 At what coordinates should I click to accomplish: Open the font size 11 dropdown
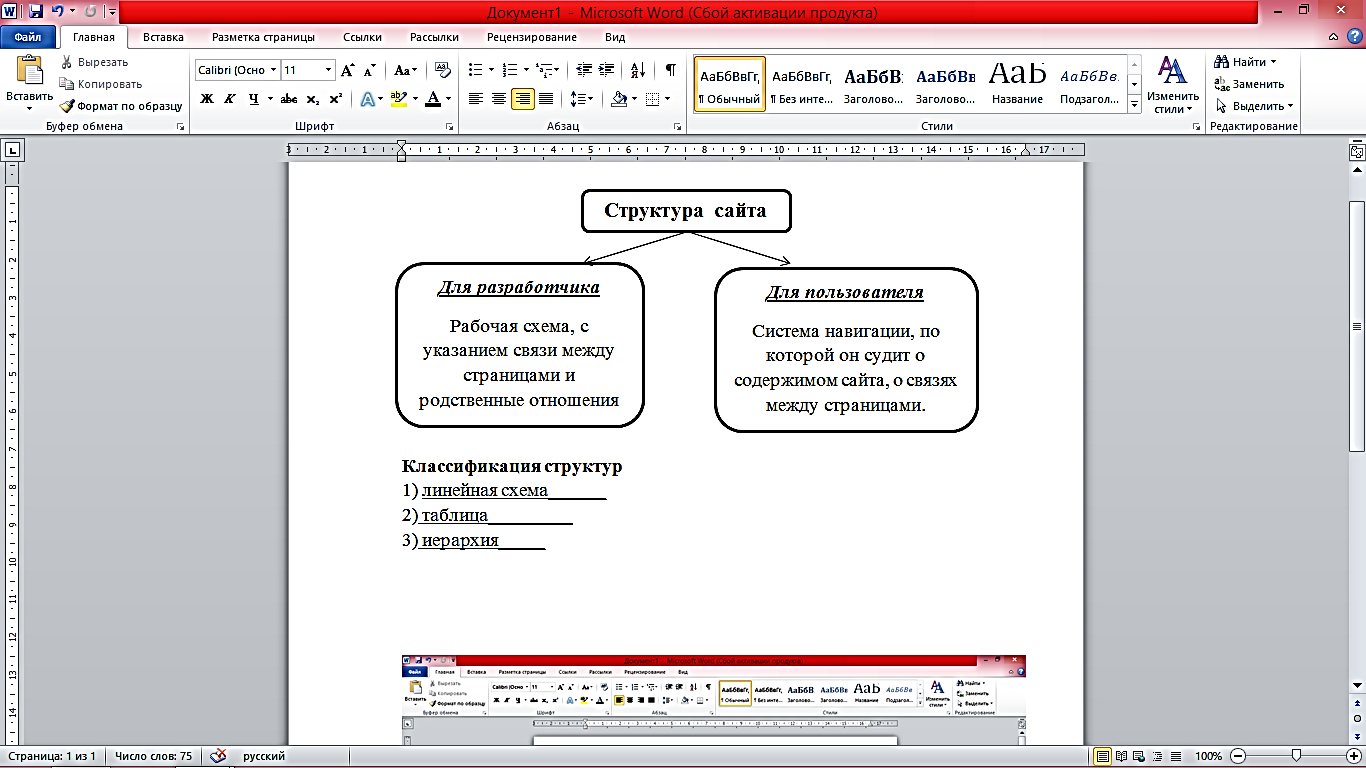point(328,70)
